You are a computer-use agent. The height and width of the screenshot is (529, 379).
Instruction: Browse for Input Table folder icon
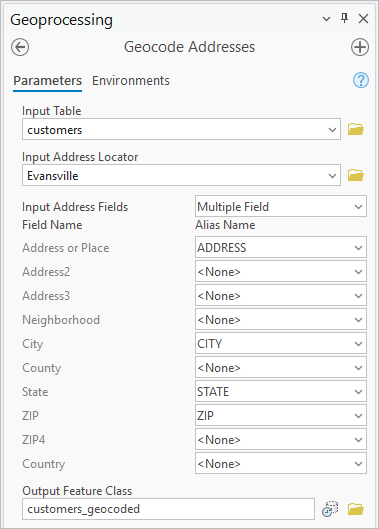click(x=356, y=129)
